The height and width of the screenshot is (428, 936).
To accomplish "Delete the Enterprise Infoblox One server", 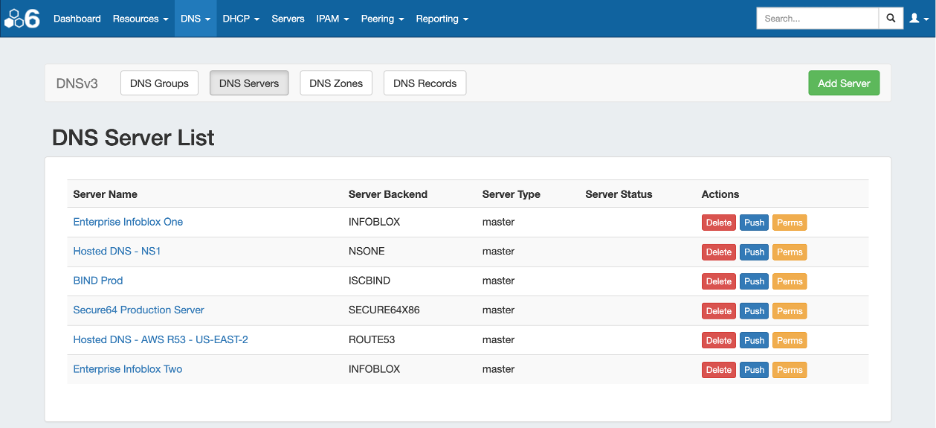I will coord(718,222).
